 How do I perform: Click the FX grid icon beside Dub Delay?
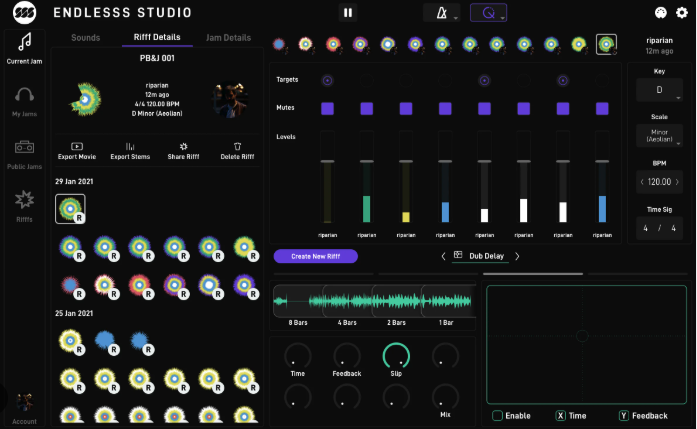[458, 255]
